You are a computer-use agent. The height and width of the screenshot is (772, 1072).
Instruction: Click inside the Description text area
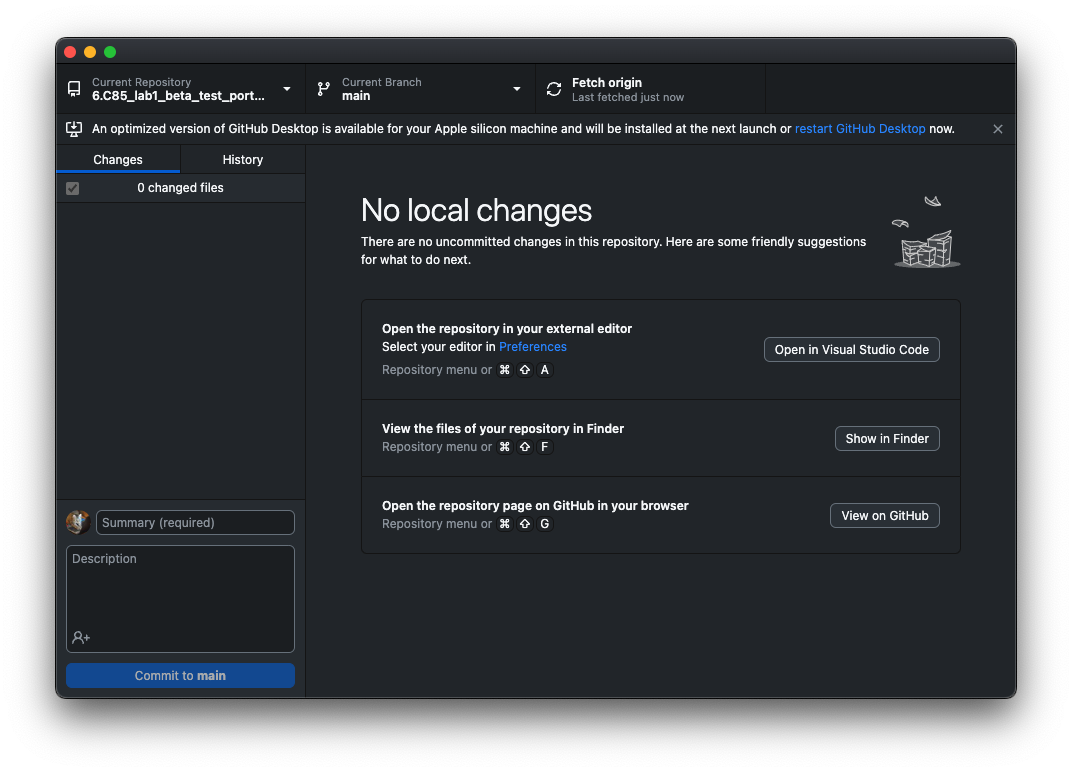[x=180, y=590]
